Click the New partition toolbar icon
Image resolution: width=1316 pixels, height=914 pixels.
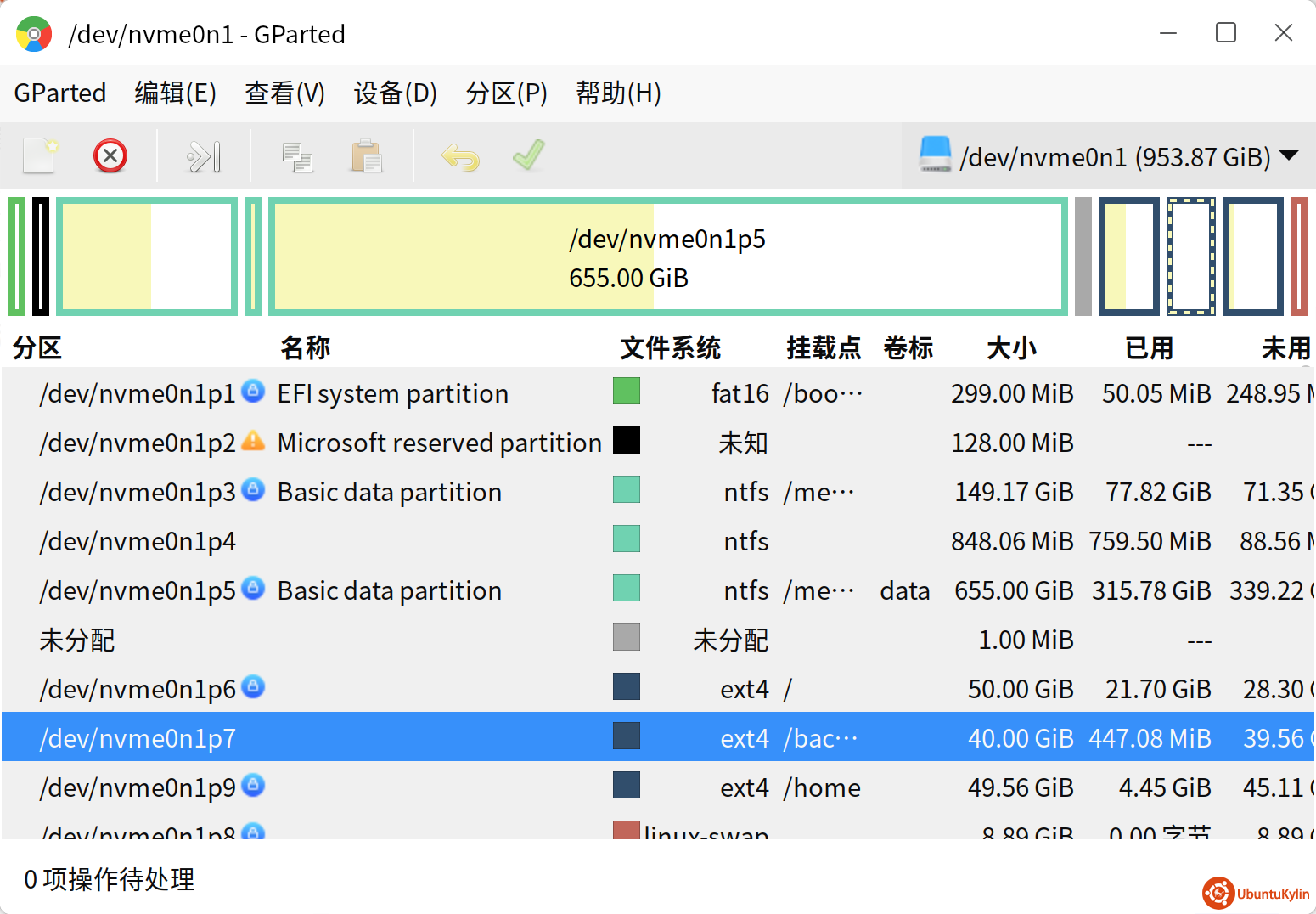(40, 155)
